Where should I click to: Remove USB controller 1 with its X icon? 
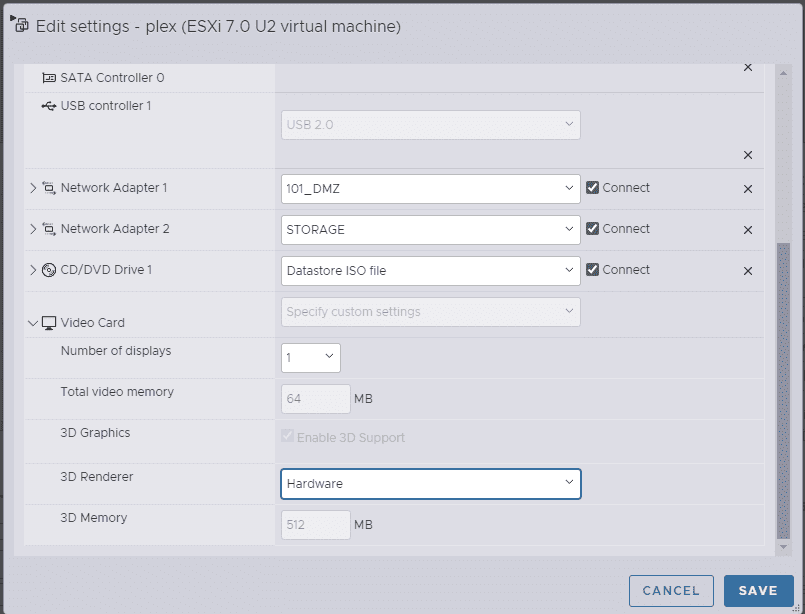point(748,155)
